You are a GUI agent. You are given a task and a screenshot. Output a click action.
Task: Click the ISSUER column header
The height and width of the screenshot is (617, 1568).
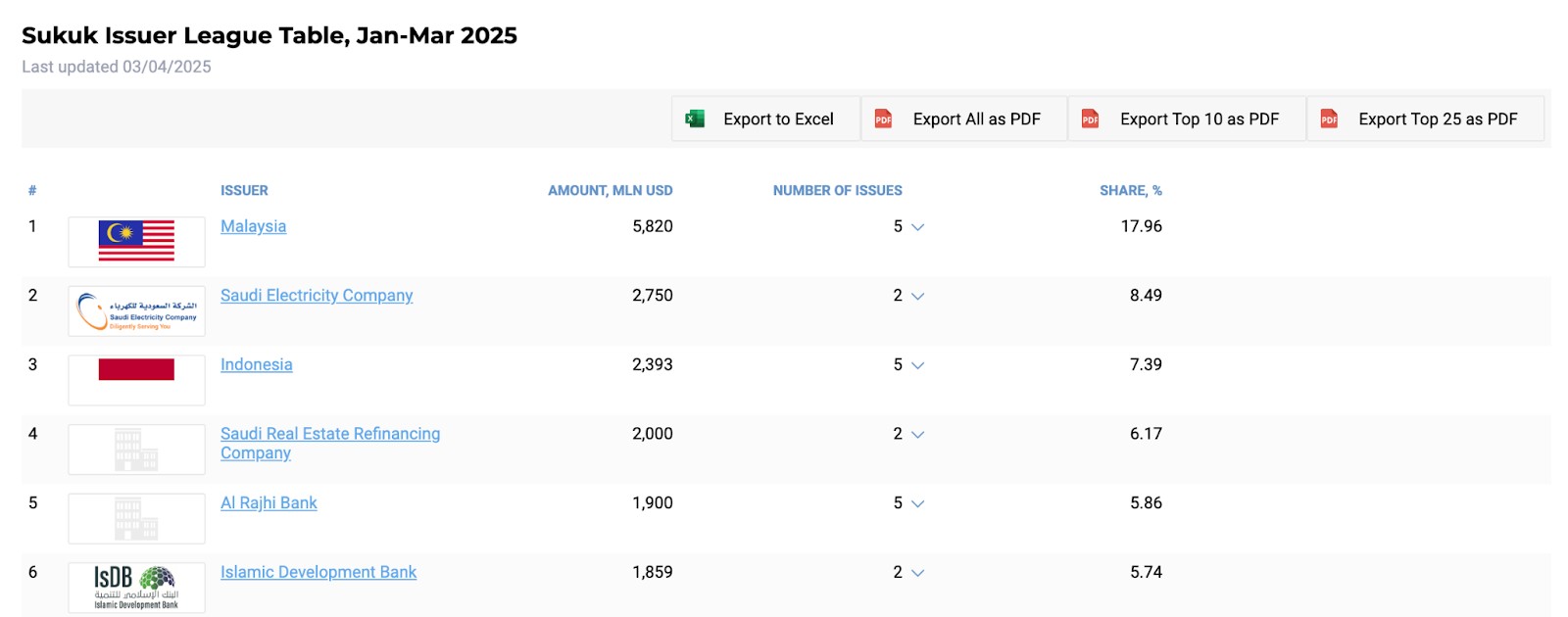[x=244, y=191]
